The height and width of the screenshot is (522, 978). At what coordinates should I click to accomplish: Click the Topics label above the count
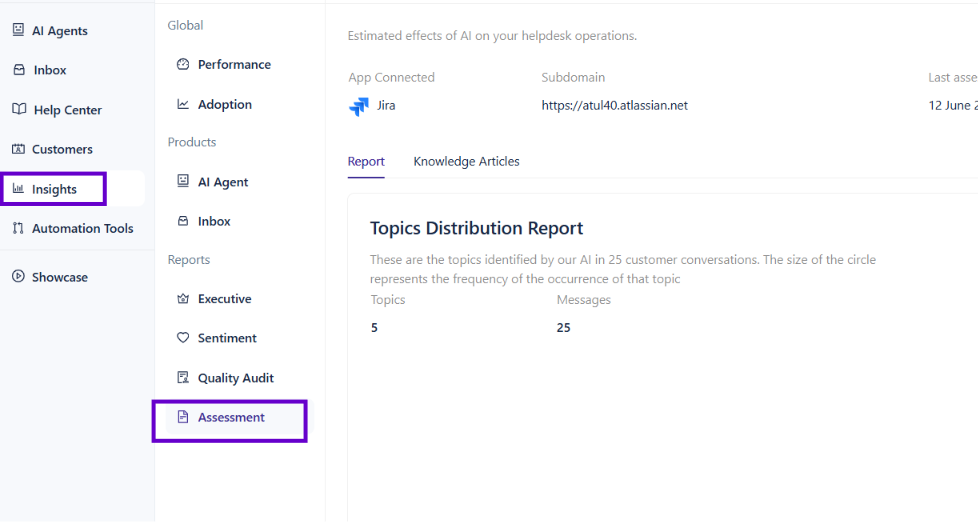coord(388,300)
